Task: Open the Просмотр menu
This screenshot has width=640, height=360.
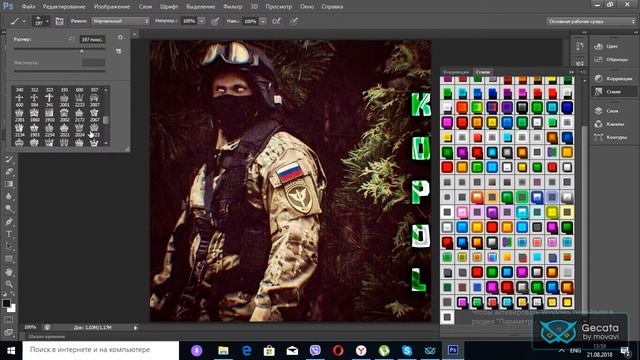Action: pos(279,7)
